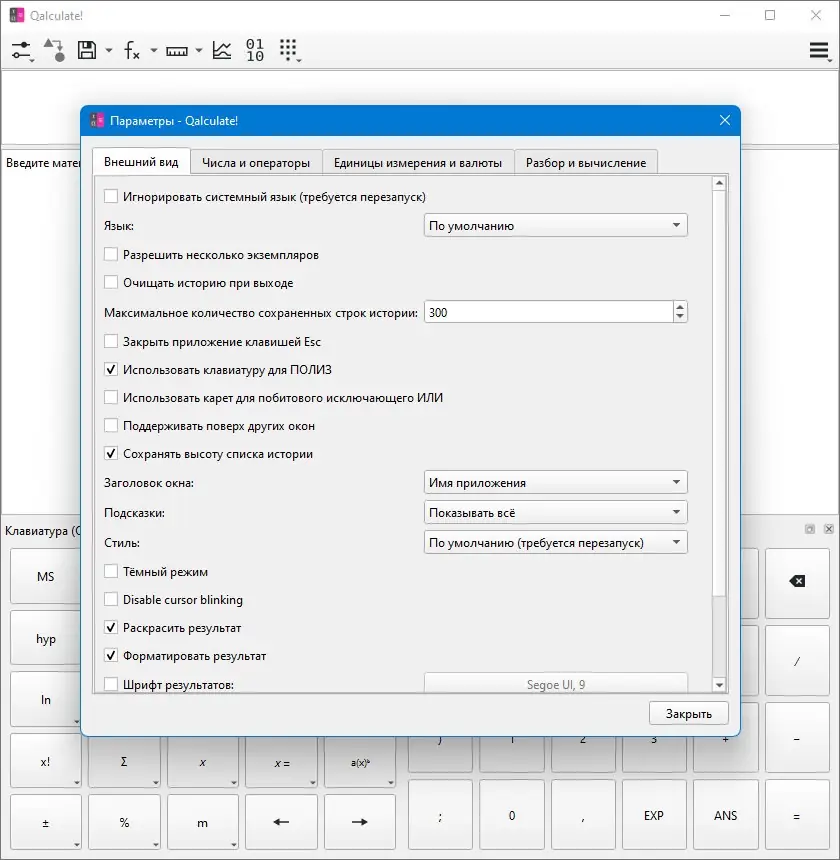This screenshot has width=840, height=860.
Task: Click the Закрыть button
Action: click(x=689, y=714)
